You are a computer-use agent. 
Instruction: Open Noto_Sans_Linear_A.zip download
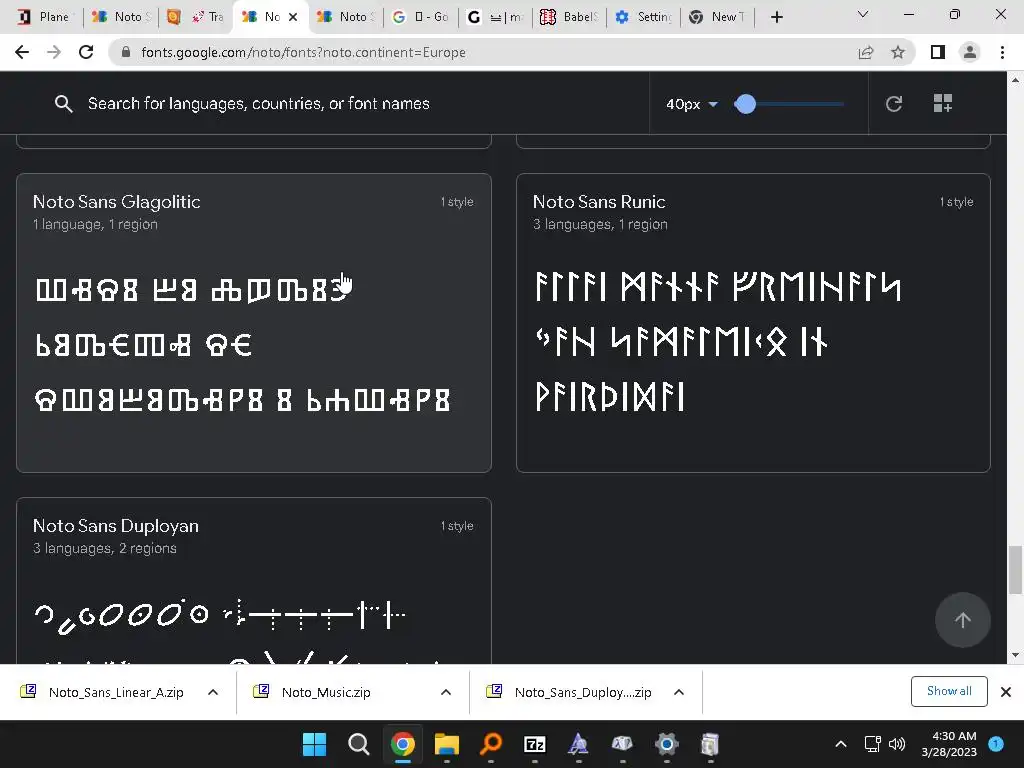coord(116,692)
